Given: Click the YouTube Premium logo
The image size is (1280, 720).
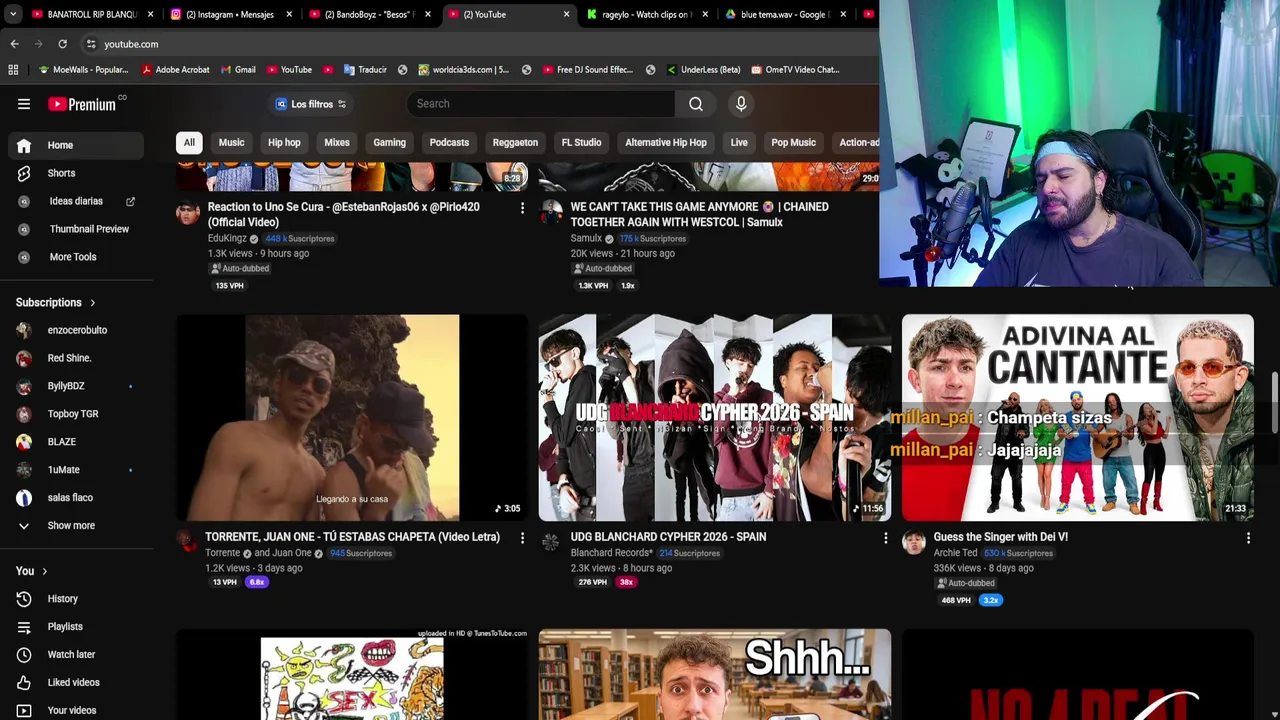Looking at the screenshot, I should (x=82, y=104).
